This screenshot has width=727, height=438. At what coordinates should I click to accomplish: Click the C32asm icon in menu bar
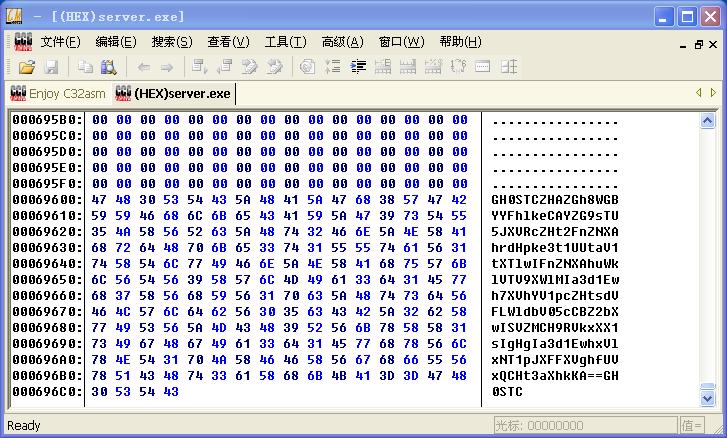point(23,42)
